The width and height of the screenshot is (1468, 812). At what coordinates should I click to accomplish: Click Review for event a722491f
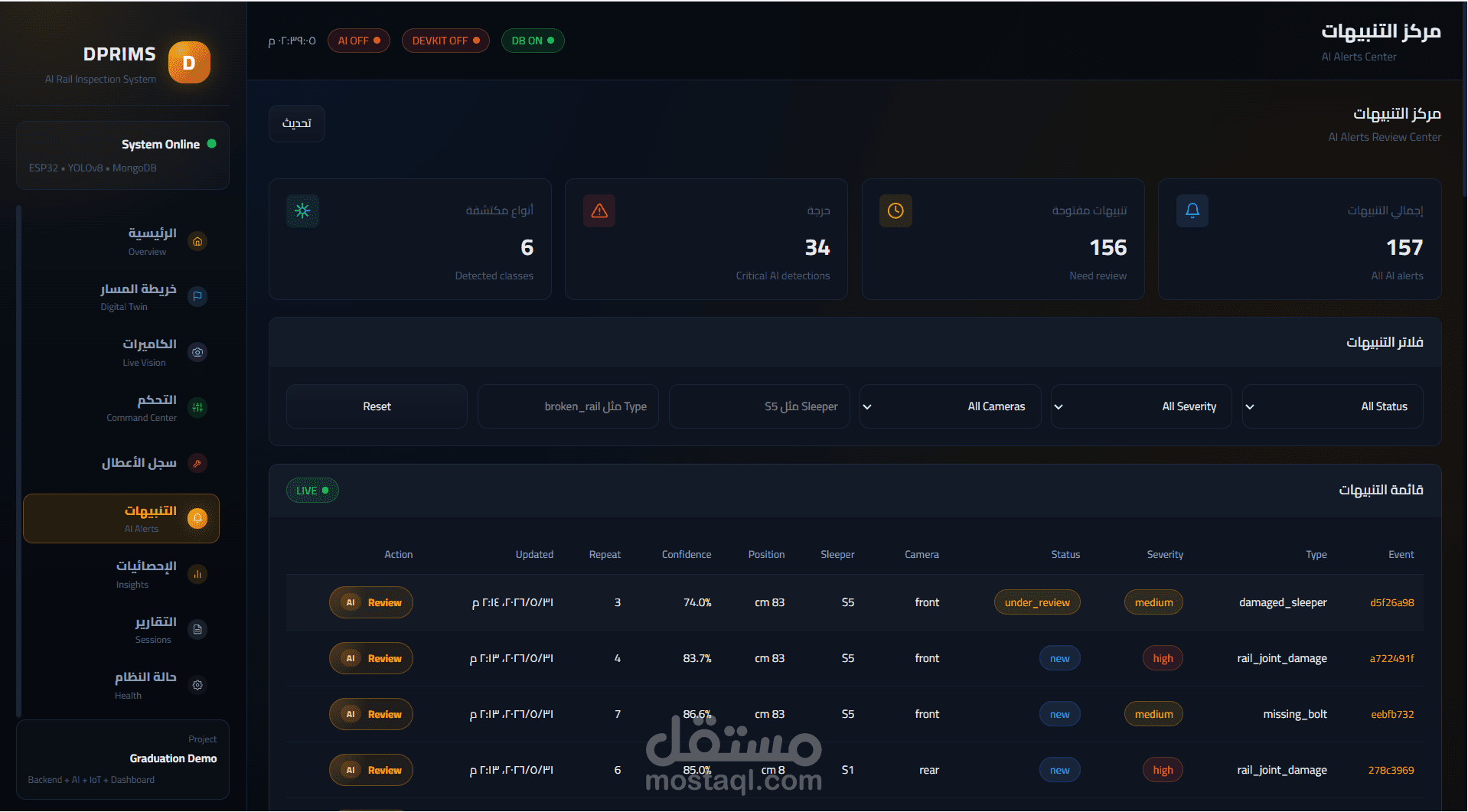point(371,659)
